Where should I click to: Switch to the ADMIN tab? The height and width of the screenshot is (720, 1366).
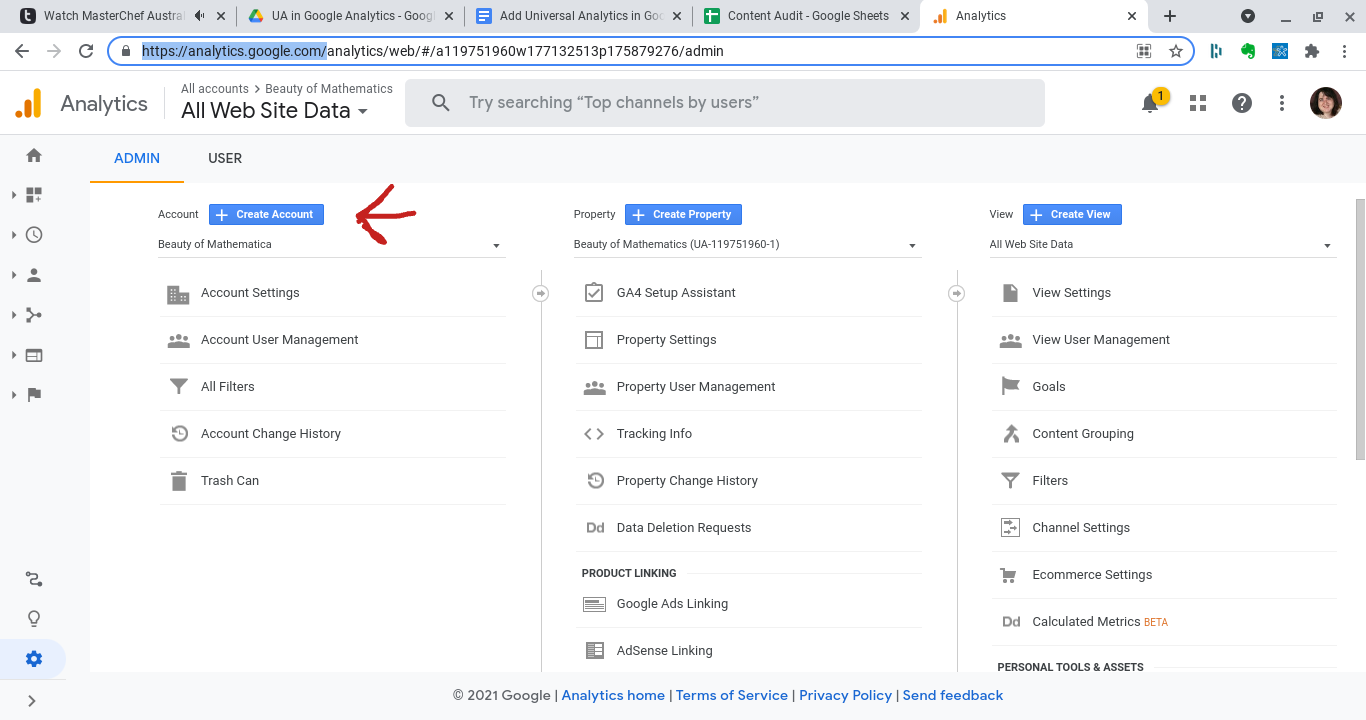point(137,158)
